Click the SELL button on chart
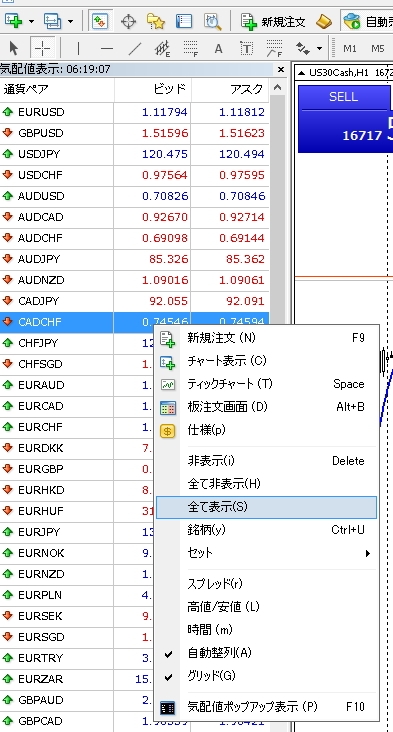Viewport: 393px width, 732px height. (343, 97)
